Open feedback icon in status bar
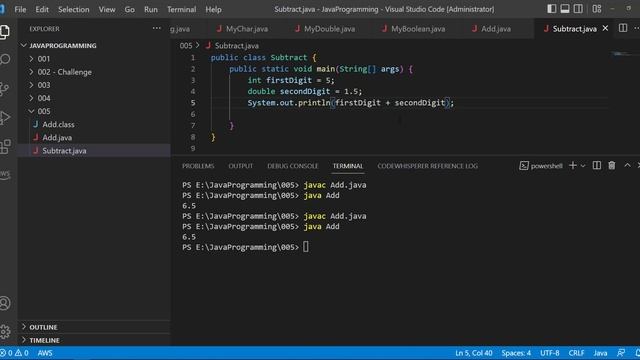Viewport: 640px width, 360px height. click(621, 353)
